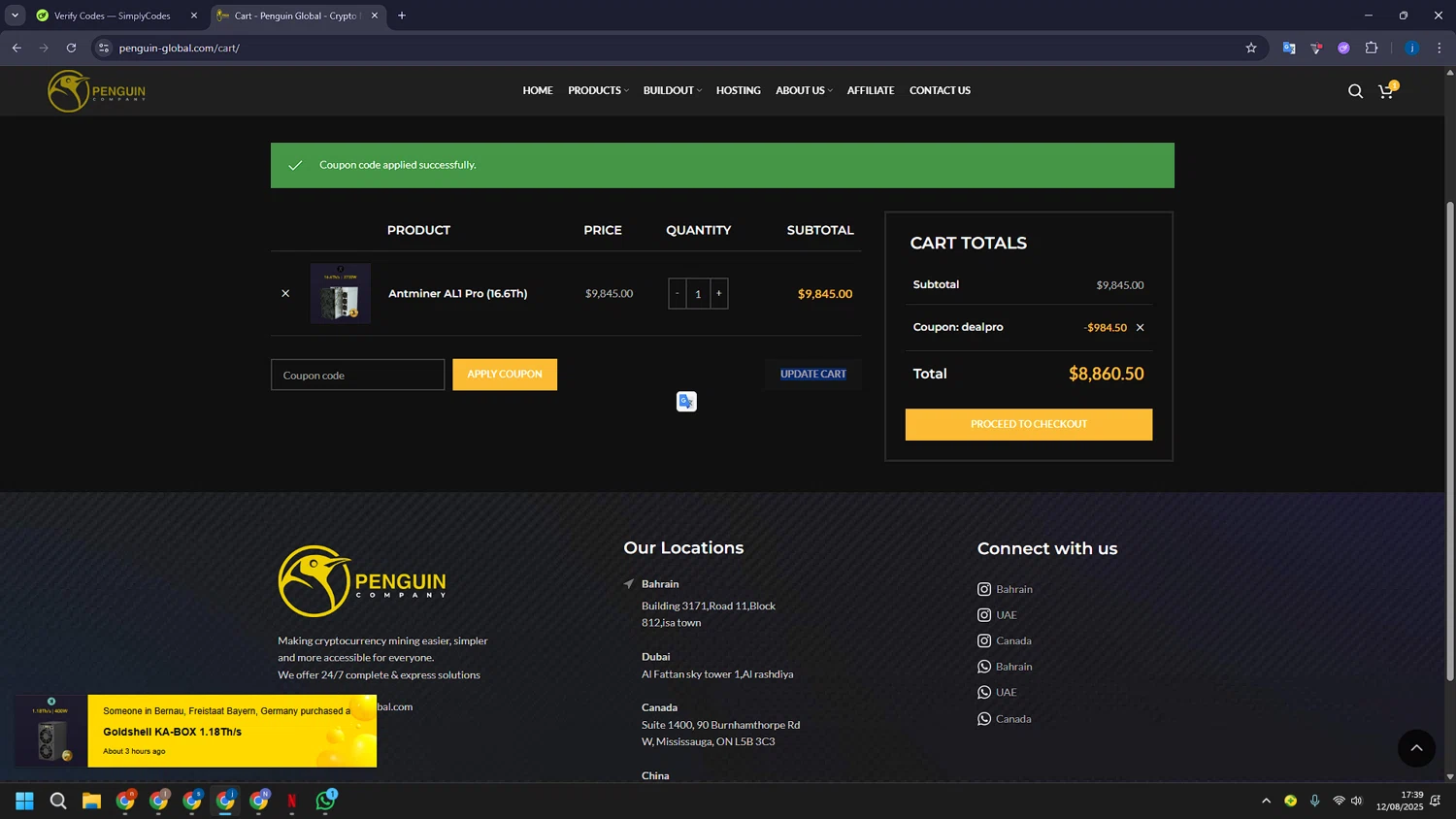Expand the About Us menu

click(804, 90)
